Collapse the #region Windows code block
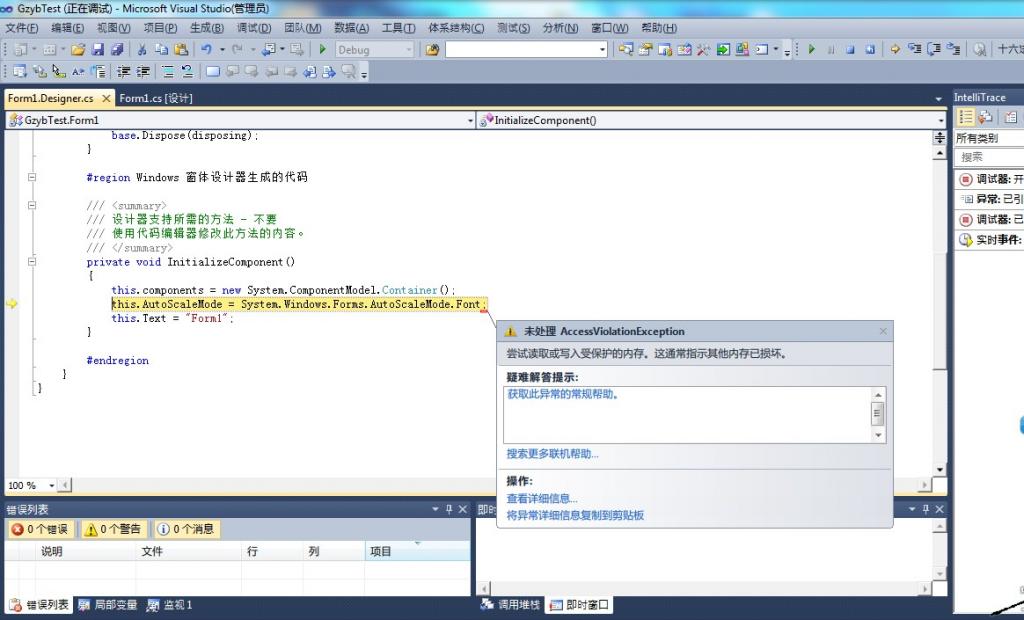Screen dimensions: 1024x620 pos(31,177)
